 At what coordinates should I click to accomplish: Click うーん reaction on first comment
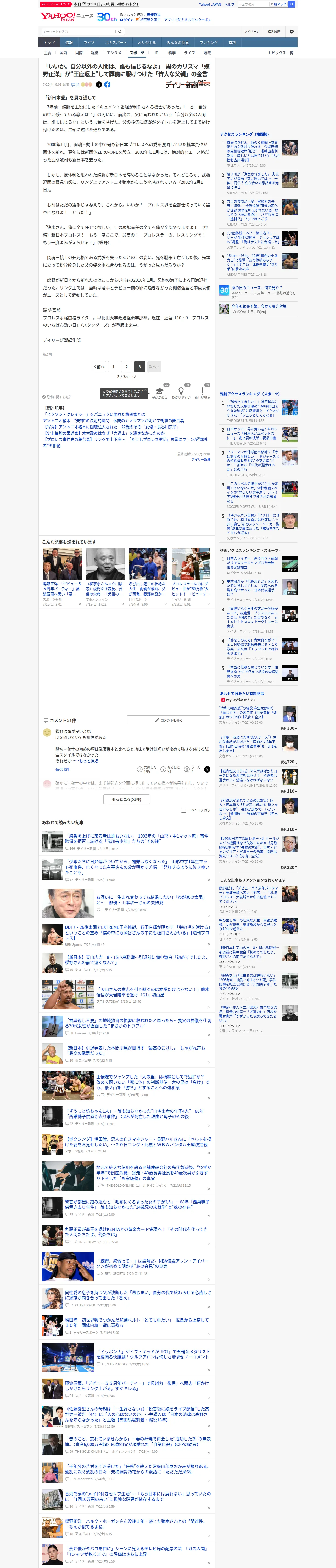187,769
